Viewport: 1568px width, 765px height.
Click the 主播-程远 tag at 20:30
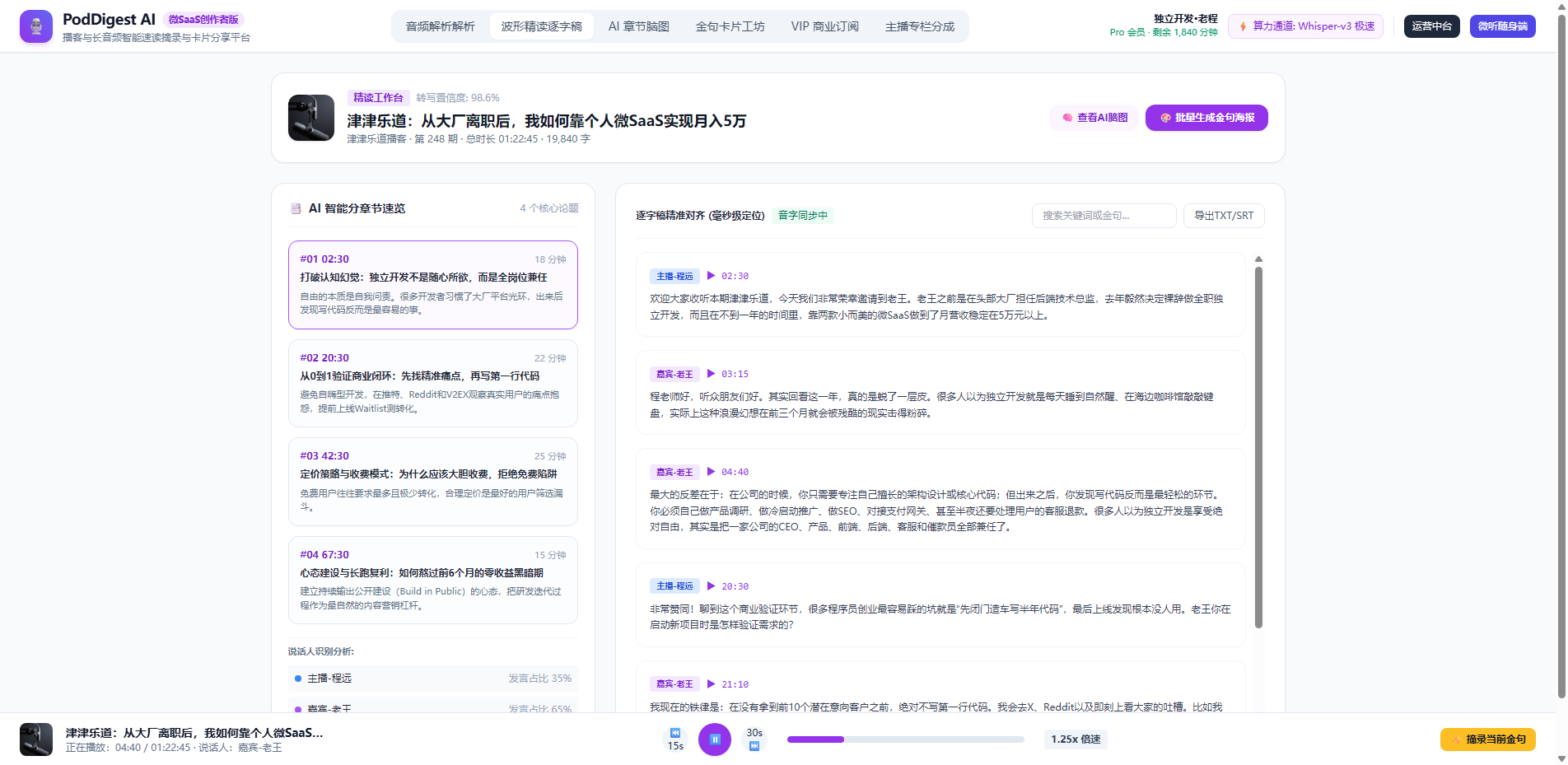pyautogui.click(x=674, y=586)
